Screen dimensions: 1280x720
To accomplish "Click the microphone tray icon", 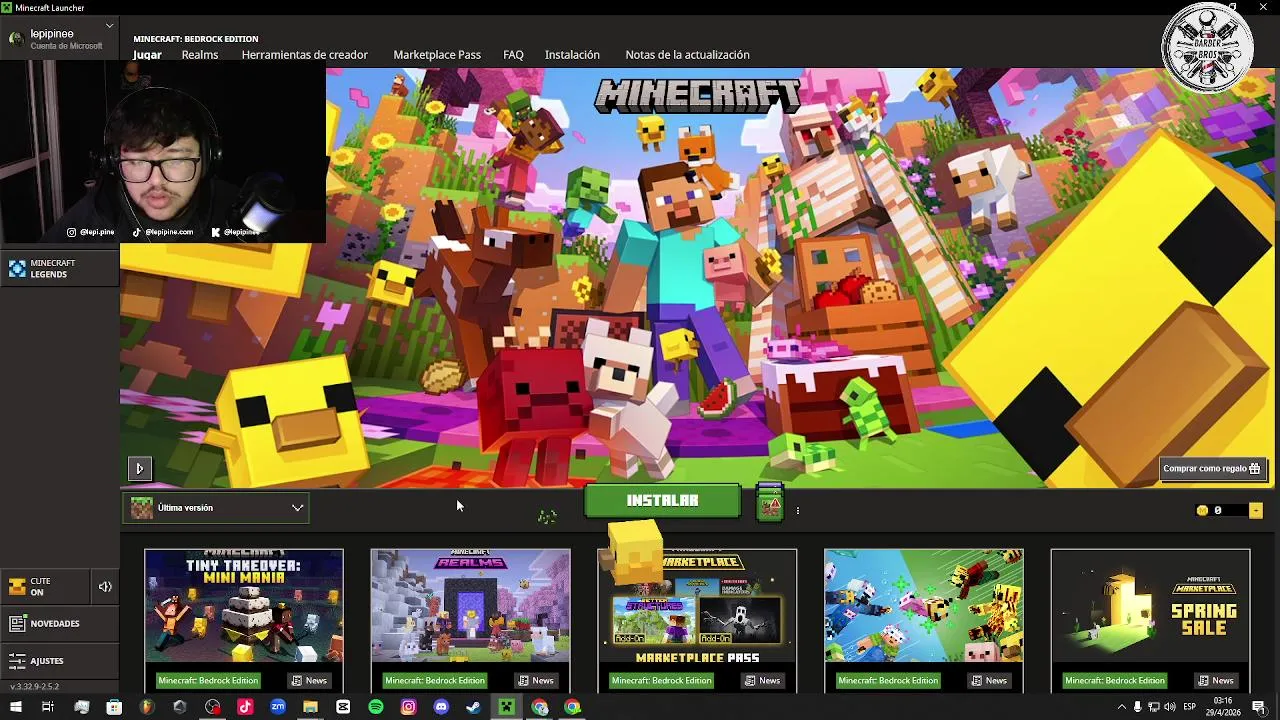I will (1137, 707).
